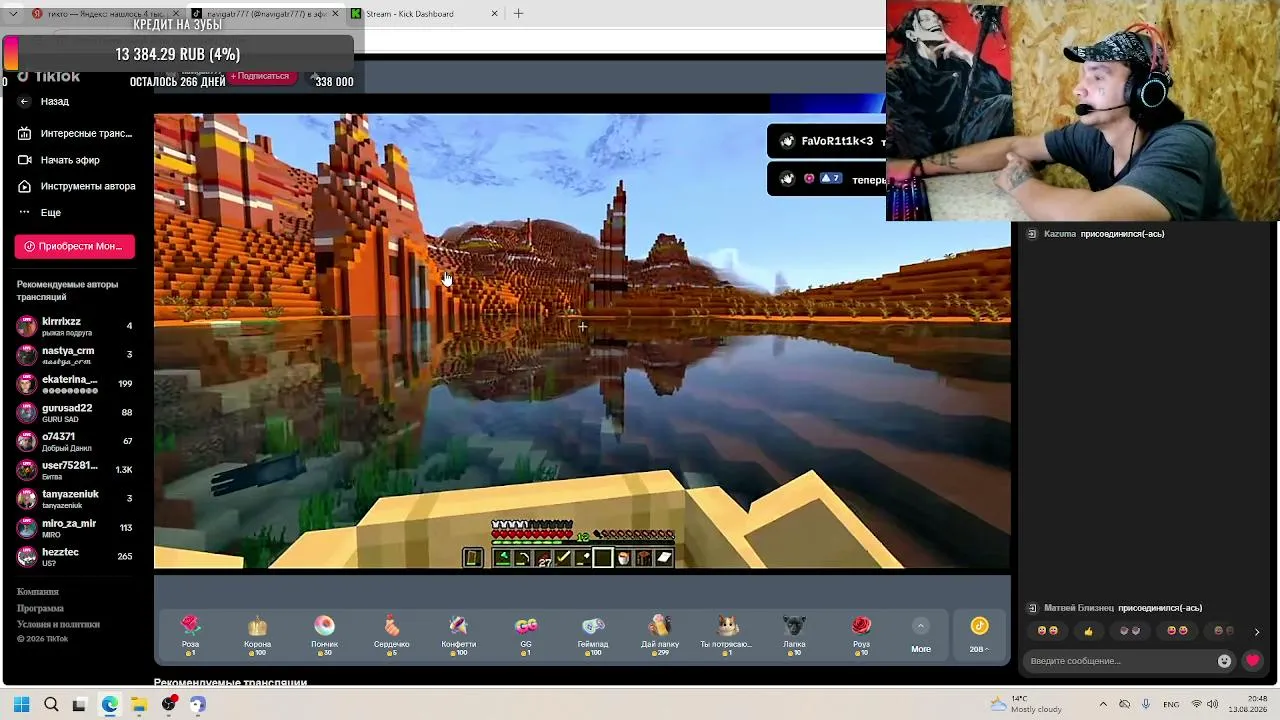Switch to the navigatr777 TikTok tab
The height and width of the screenshot is (720, 1280).
[x=265, y=14]
